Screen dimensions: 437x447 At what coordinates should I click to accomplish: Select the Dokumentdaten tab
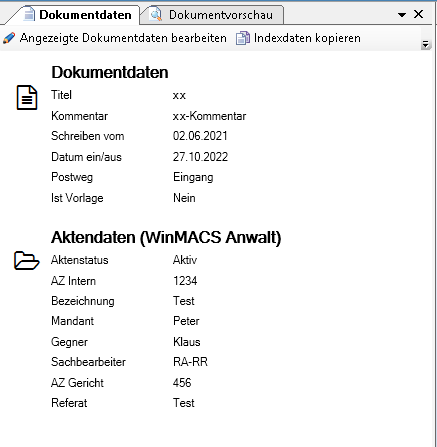79,15
